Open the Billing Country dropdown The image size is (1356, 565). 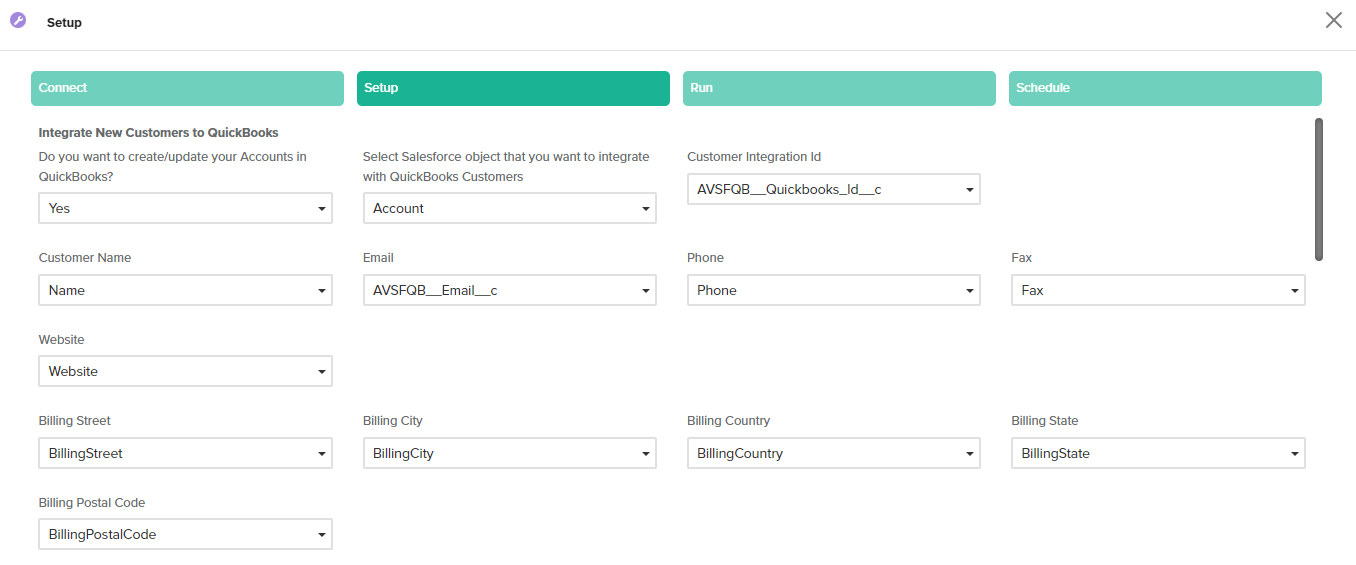[x=833, y=453]
